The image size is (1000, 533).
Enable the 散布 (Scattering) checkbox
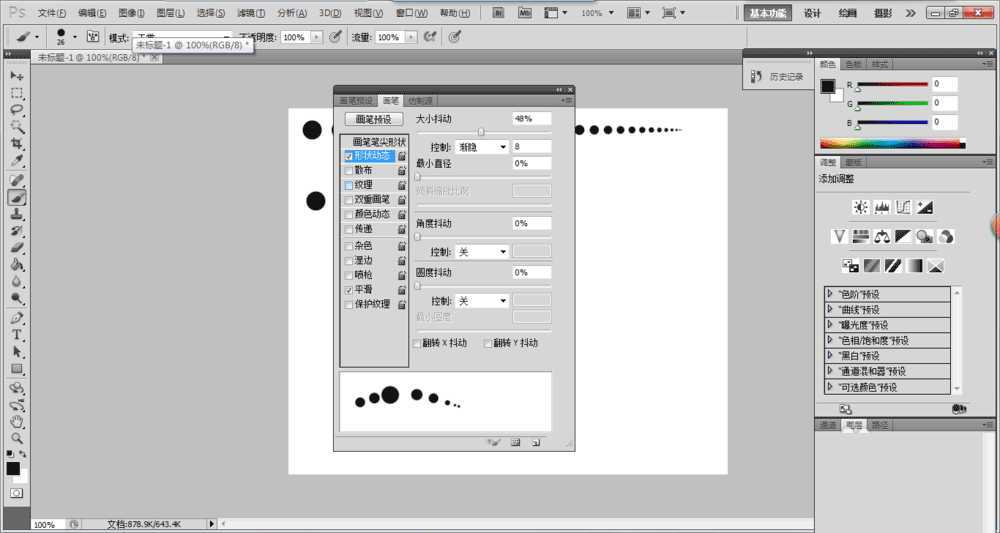349,171
